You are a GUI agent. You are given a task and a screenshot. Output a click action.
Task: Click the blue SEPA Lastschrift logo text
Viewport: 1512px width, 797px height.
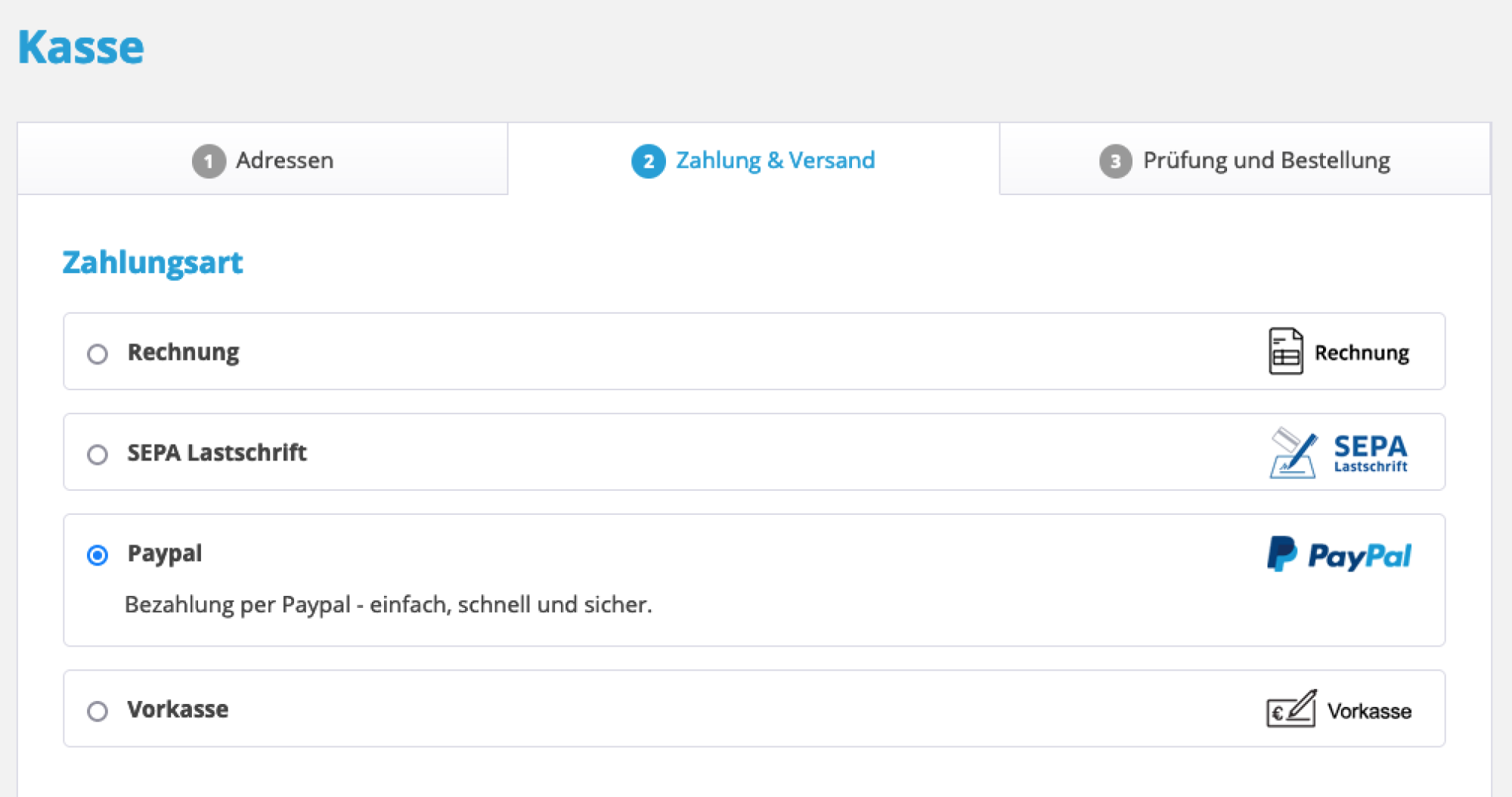point(1370,453)
